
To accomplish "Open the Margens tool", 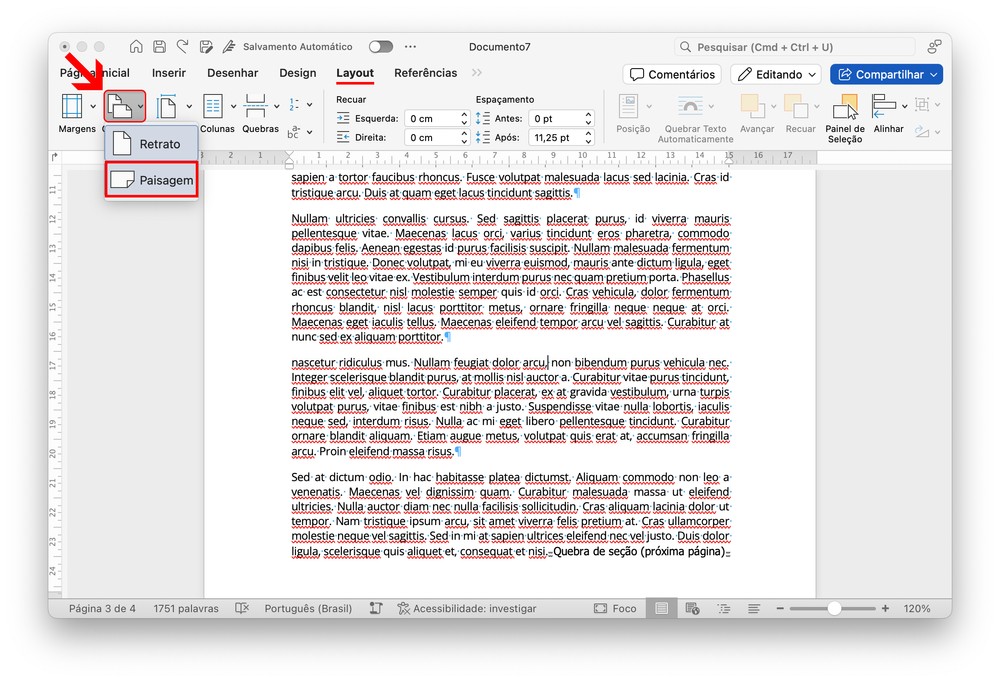I will [x=72, y=107].
